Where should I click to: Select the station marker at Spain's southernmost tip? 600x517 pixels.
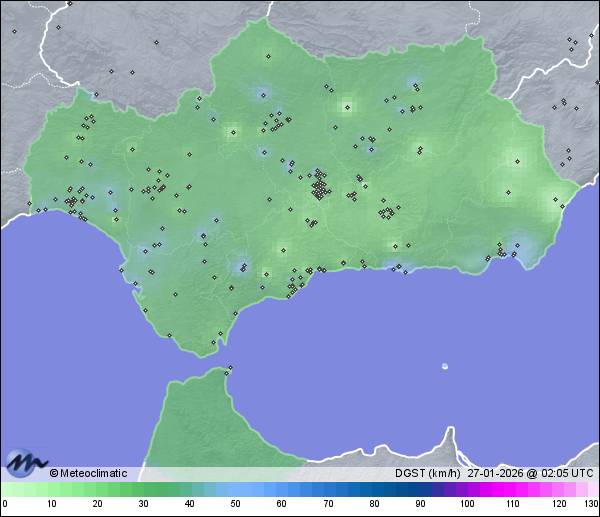point(213,343)
